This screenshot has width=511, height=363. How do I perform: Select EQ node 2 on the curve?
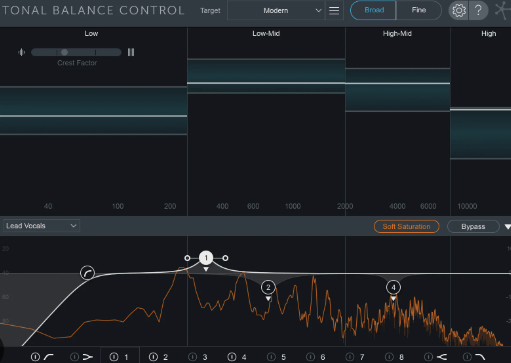coord(268,287)
